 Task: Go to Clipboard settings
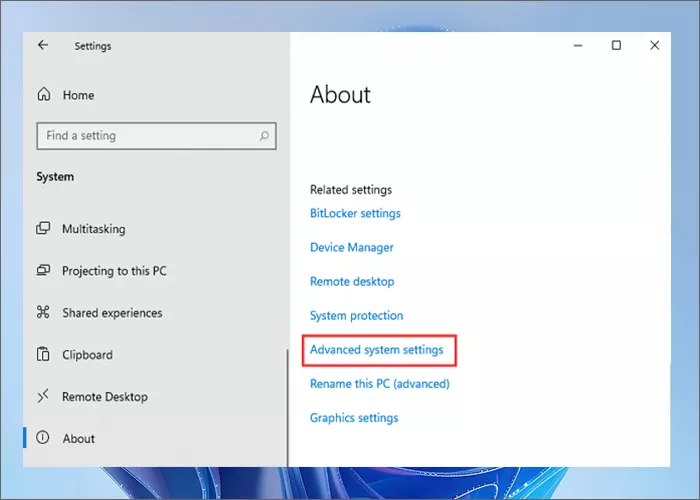88,355
